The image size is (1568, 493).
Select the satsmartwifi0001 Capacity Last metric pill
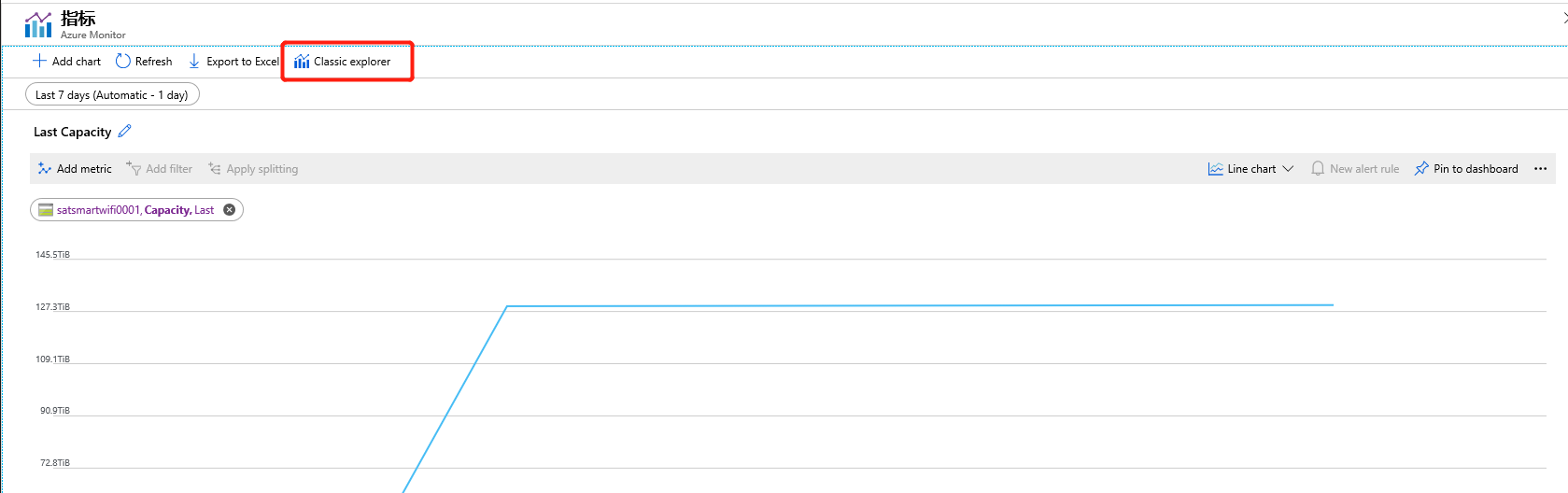tap(135, 210)
